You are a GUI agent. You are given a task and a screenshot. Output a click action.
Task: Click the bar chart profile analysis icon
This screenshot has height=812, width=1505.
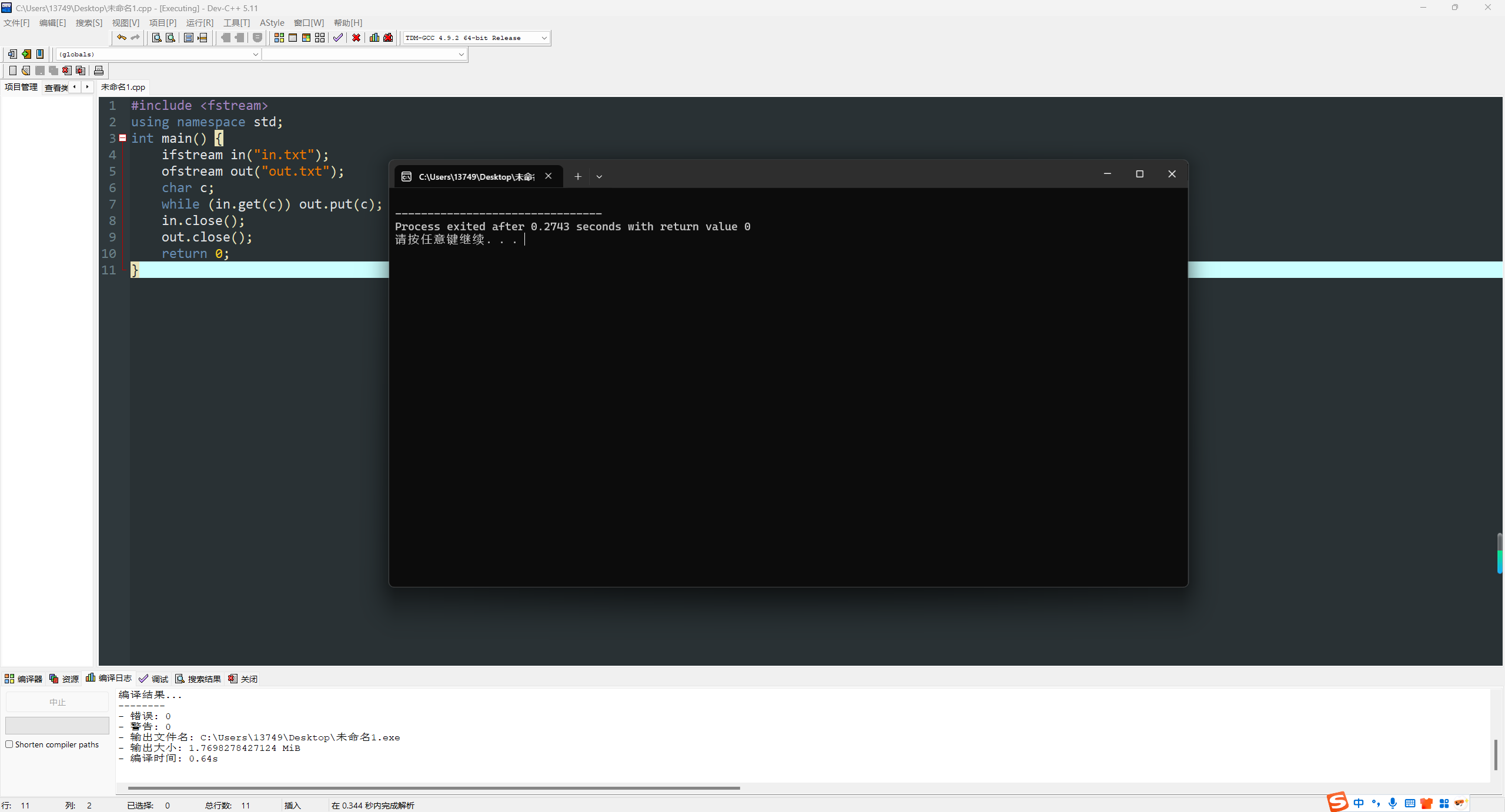tap(374, 38)
